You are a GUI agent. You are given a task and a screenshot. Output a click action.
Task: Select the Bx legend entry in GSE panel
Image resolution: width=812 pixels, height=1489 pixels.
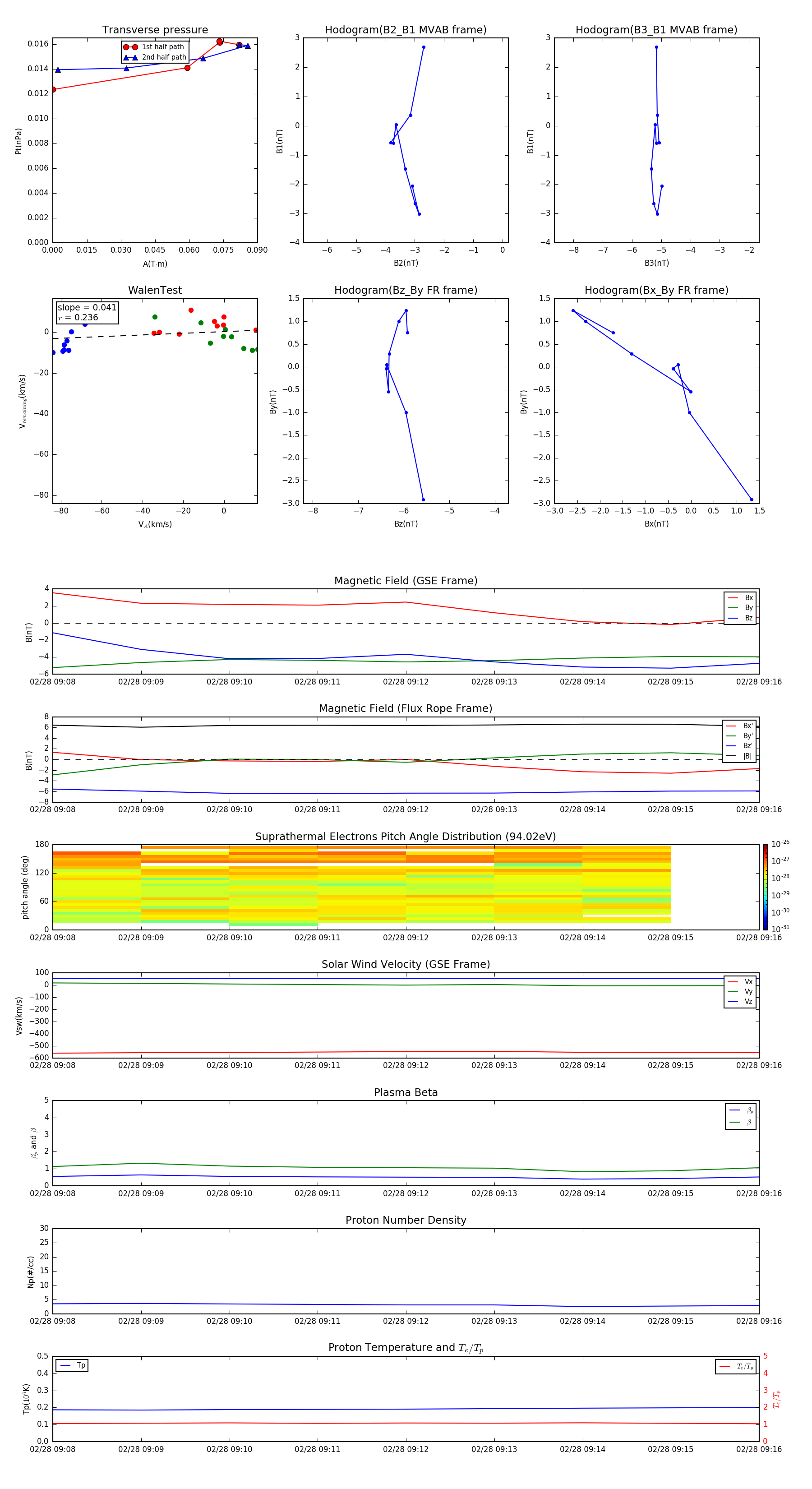coord(740,598)
